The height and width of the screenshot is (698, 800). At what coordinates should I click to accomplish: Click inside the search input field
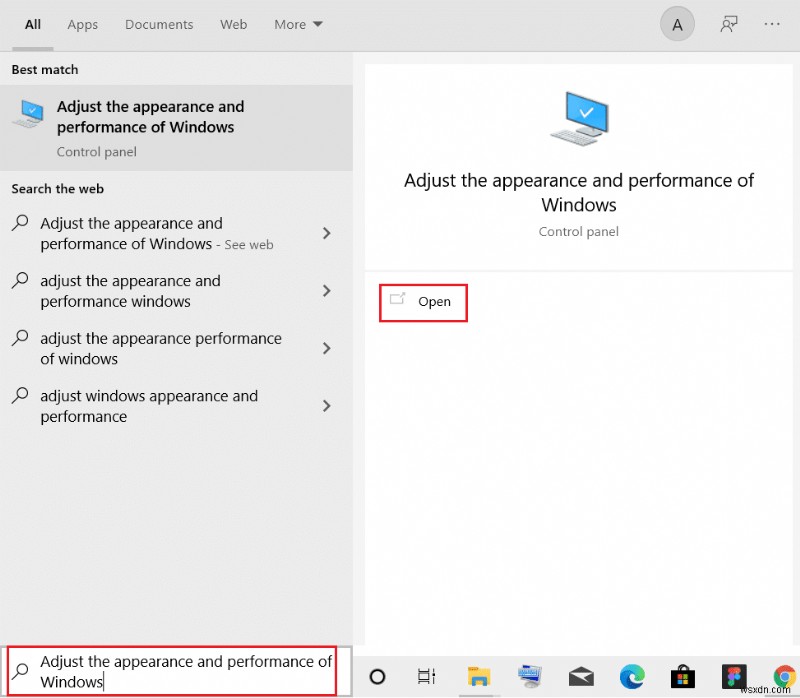coord(180,671)
